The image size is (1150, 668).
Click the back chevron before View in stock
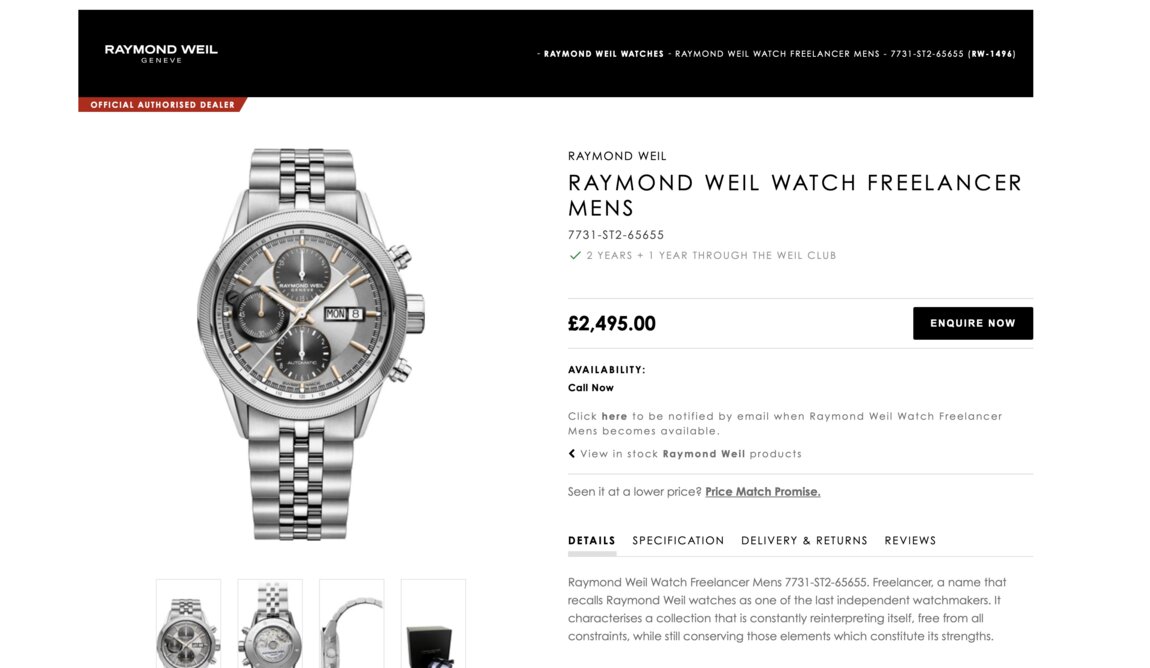pos(572,454)
